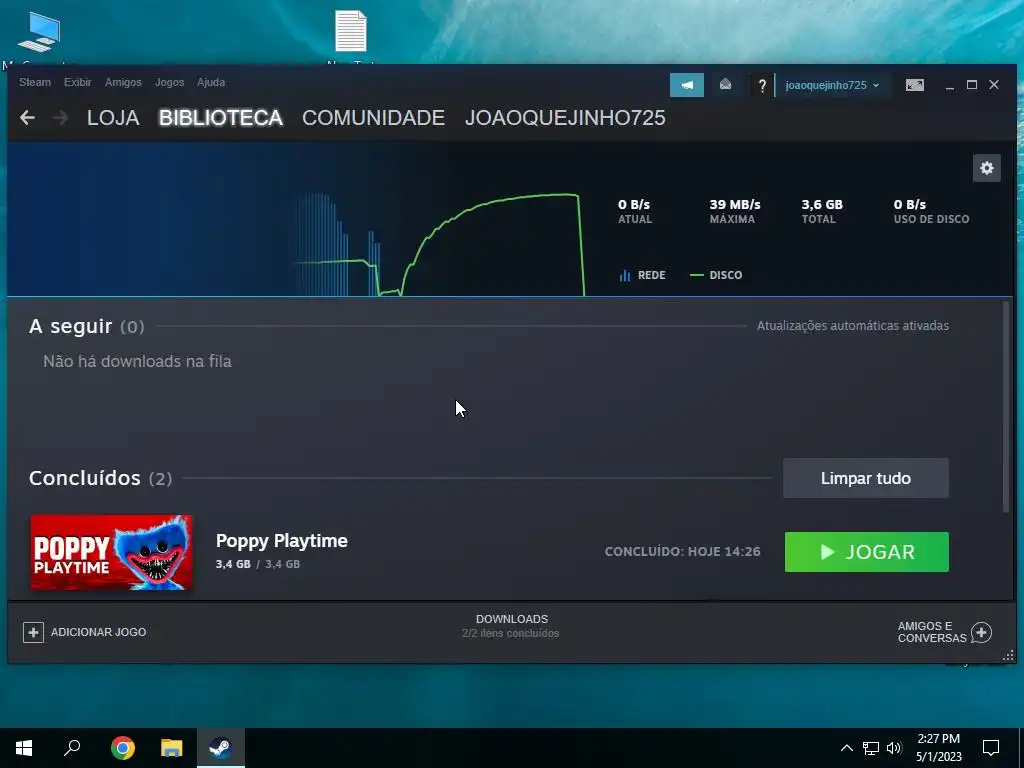Switch to the BIBLIOTECA tab
1024x768 pixels.
221,118
